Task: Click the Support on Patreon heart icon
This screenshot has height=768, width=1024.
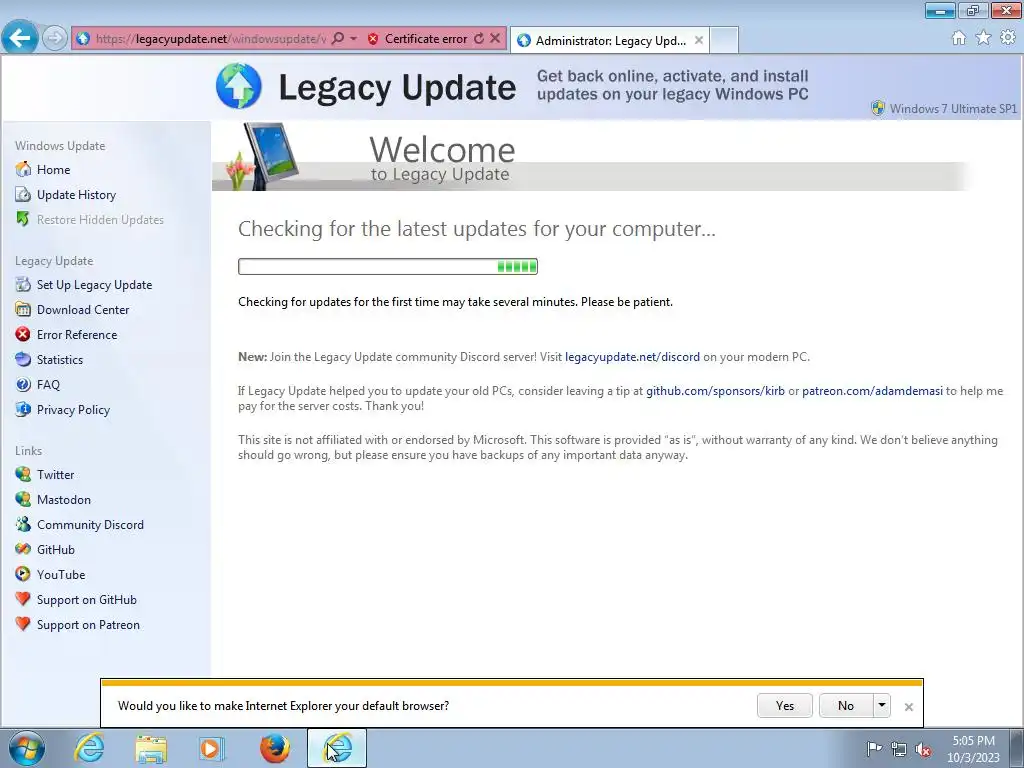Action: (x=23, y=624)
